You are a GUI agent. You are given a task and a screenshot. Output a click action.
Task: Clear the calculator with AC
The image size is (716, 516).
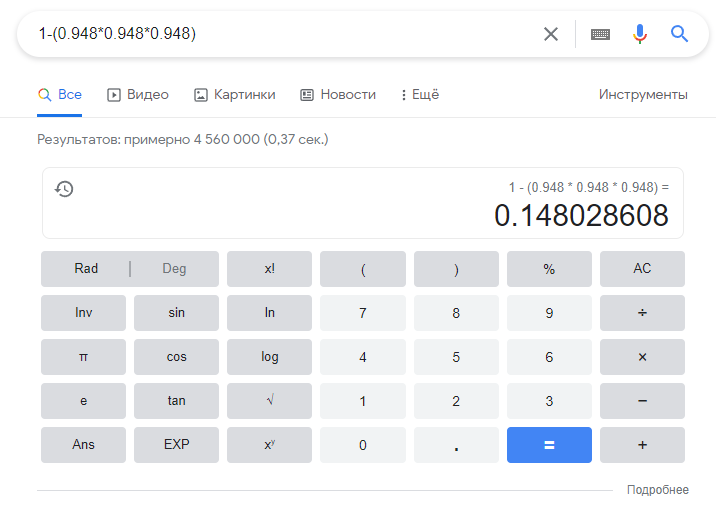click(642, 269)
